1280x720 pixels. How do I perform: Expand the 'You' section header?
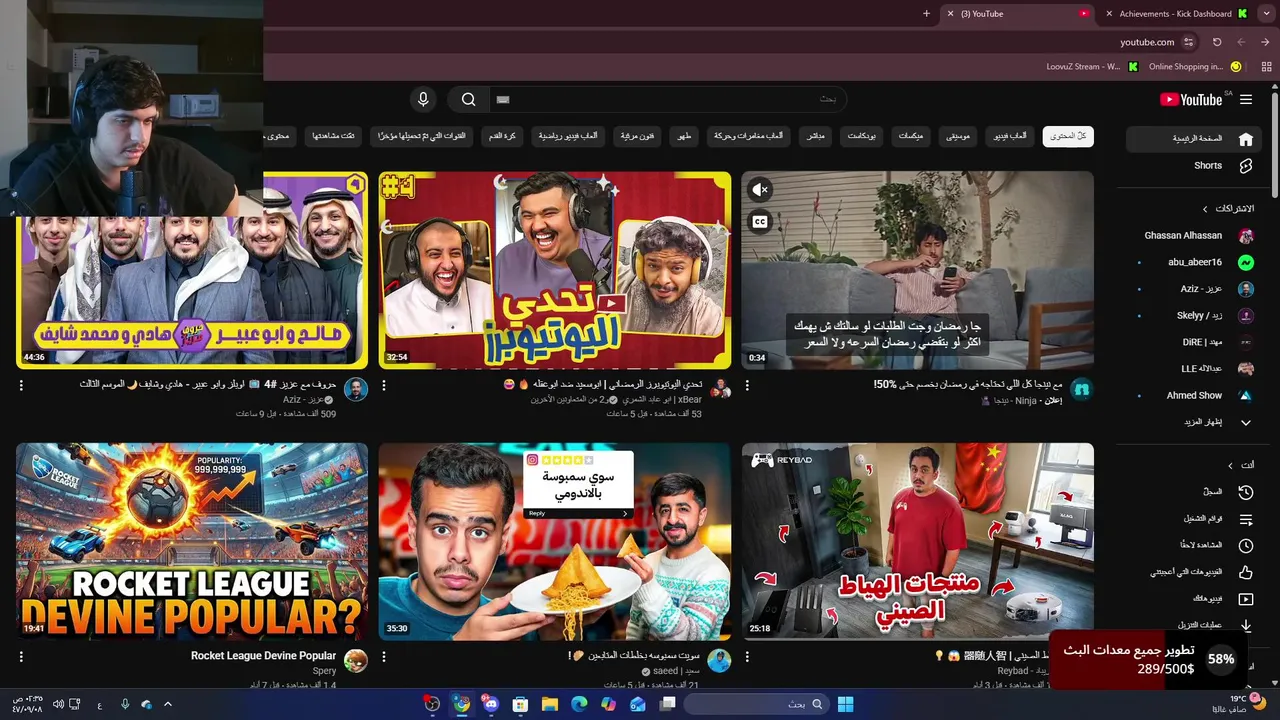tap(1240, 465)
